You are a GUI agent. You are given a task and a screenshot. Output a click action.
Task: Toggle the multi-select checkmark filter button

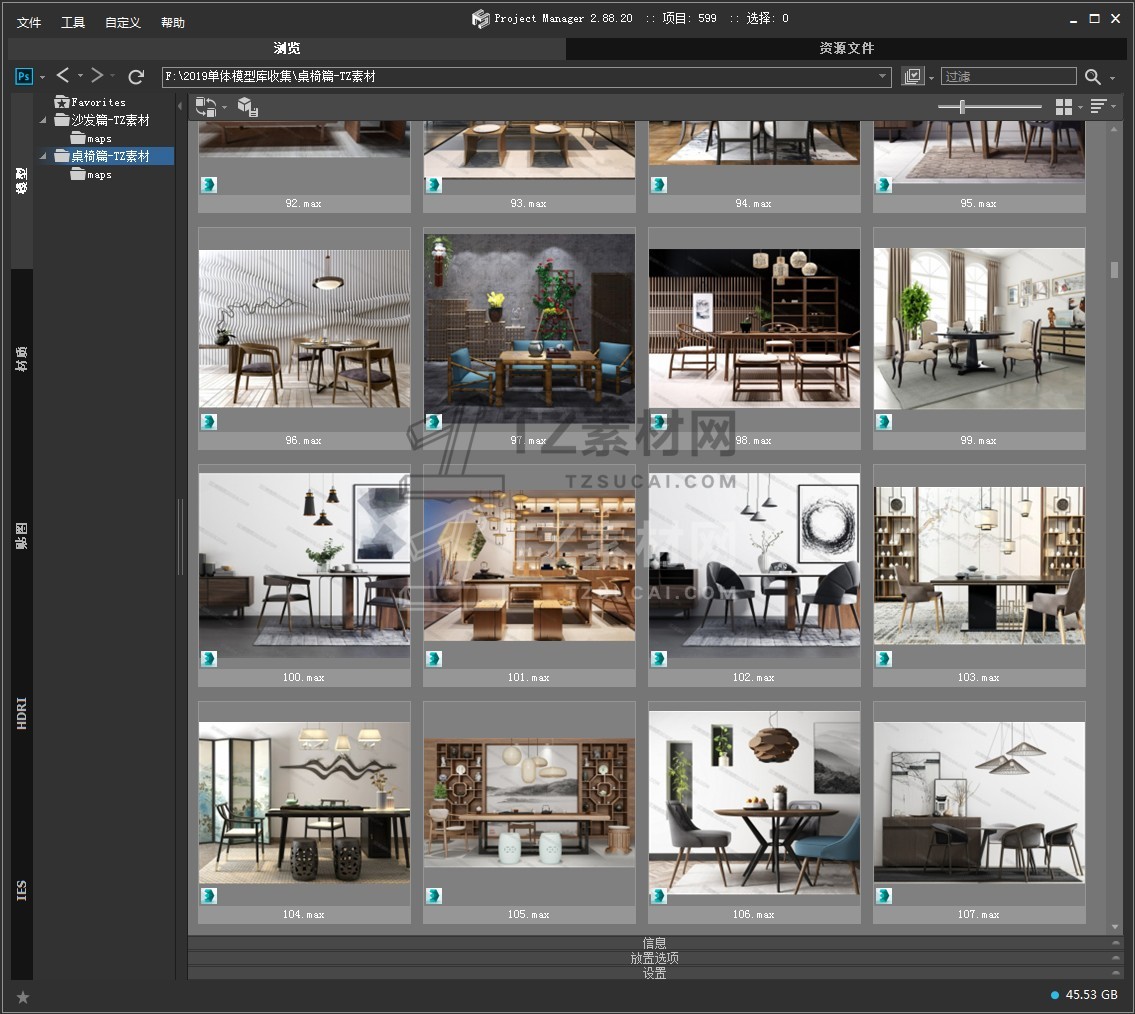(x=912, y=77)
